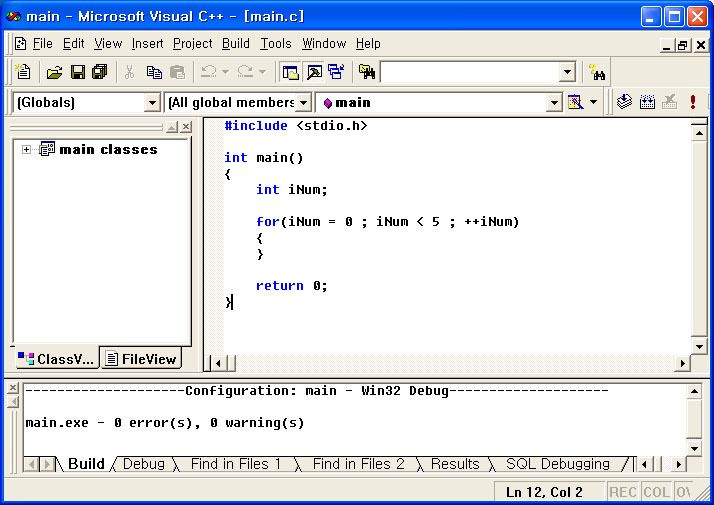Open the Find combo box dropdown arrow

tap(567, 72)
